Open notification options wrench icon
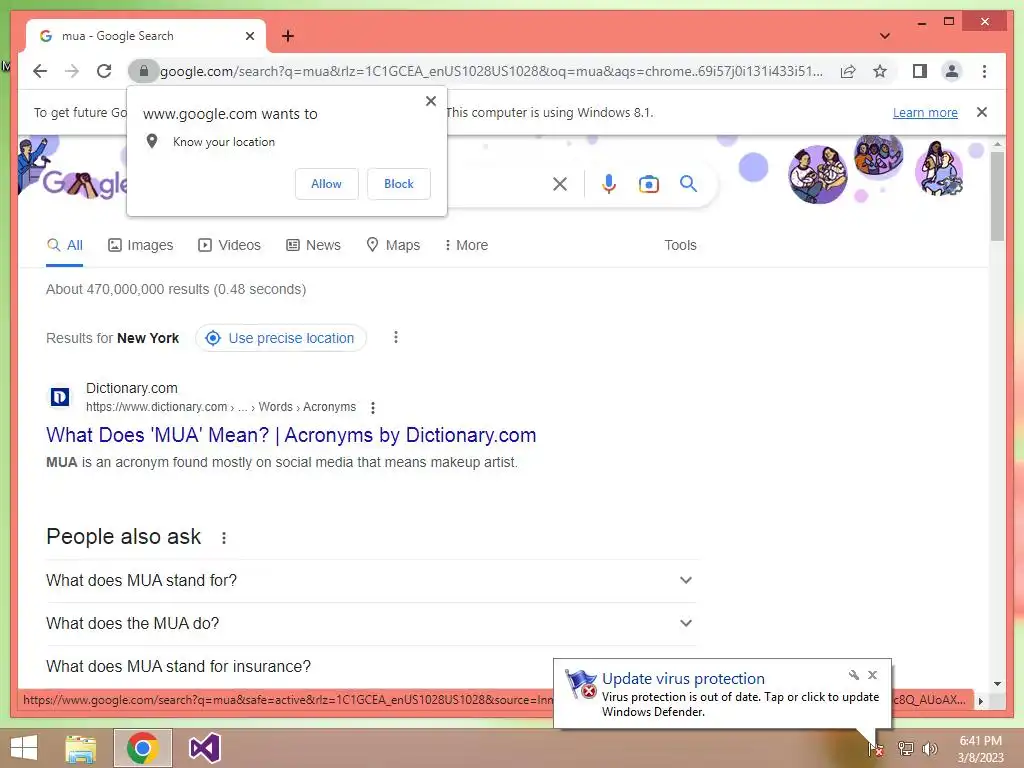Viewport: 1024px width, 768px height. click(854, 675)
